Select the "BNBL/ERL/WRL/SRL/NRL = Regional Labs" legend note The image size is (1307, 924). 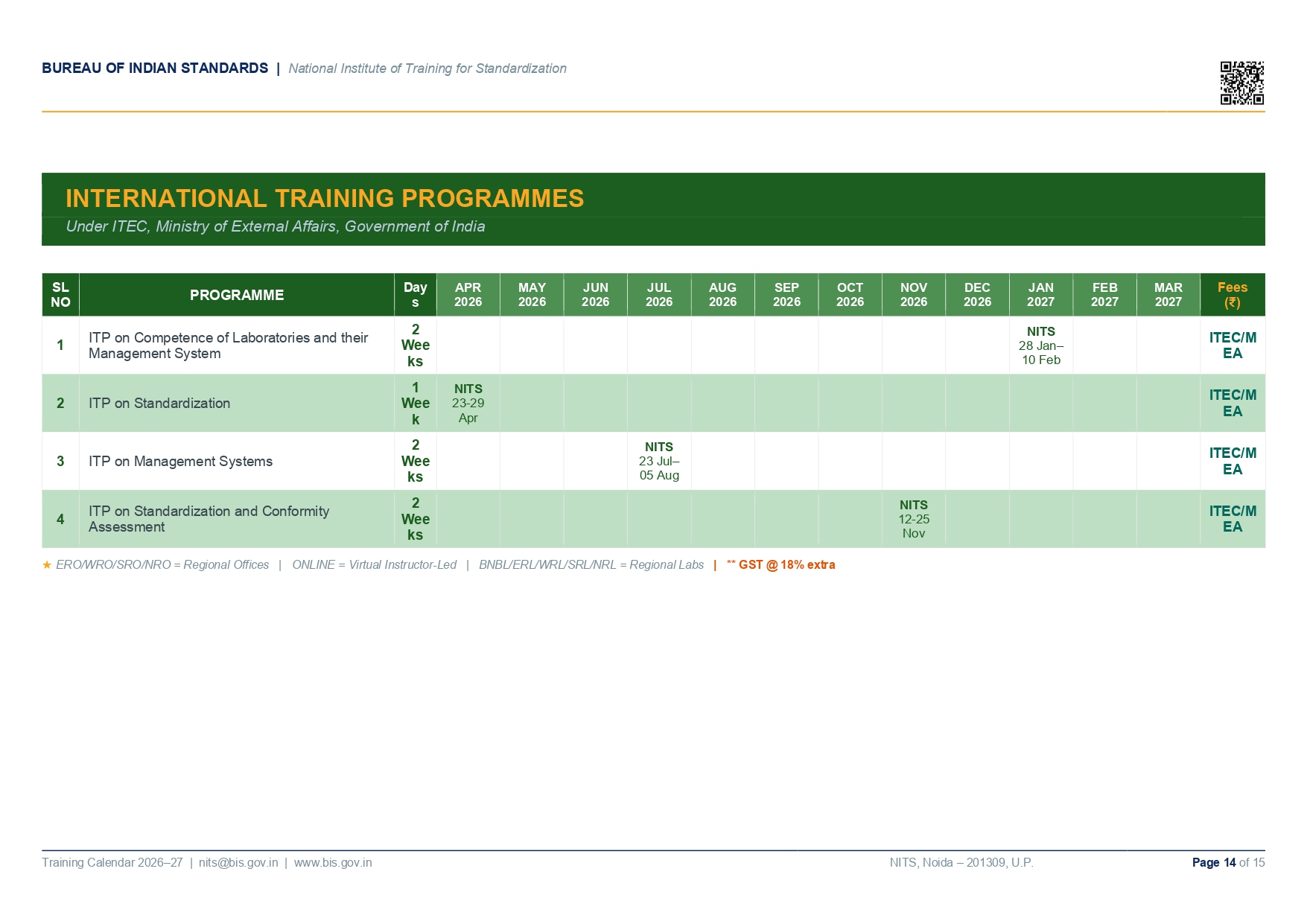pos(591,565)
